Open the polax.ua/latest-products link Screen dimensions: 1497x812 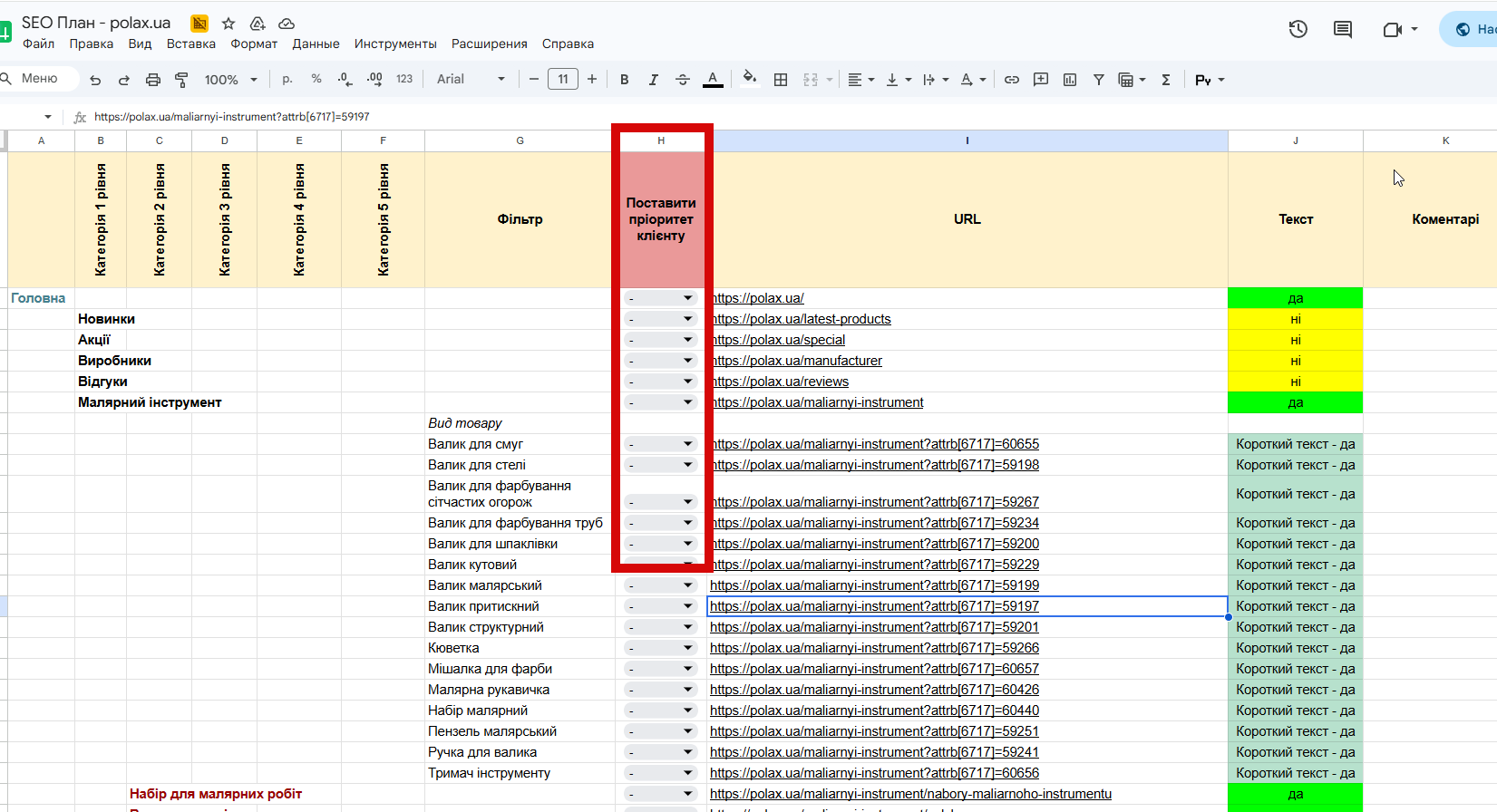[801, 319]
